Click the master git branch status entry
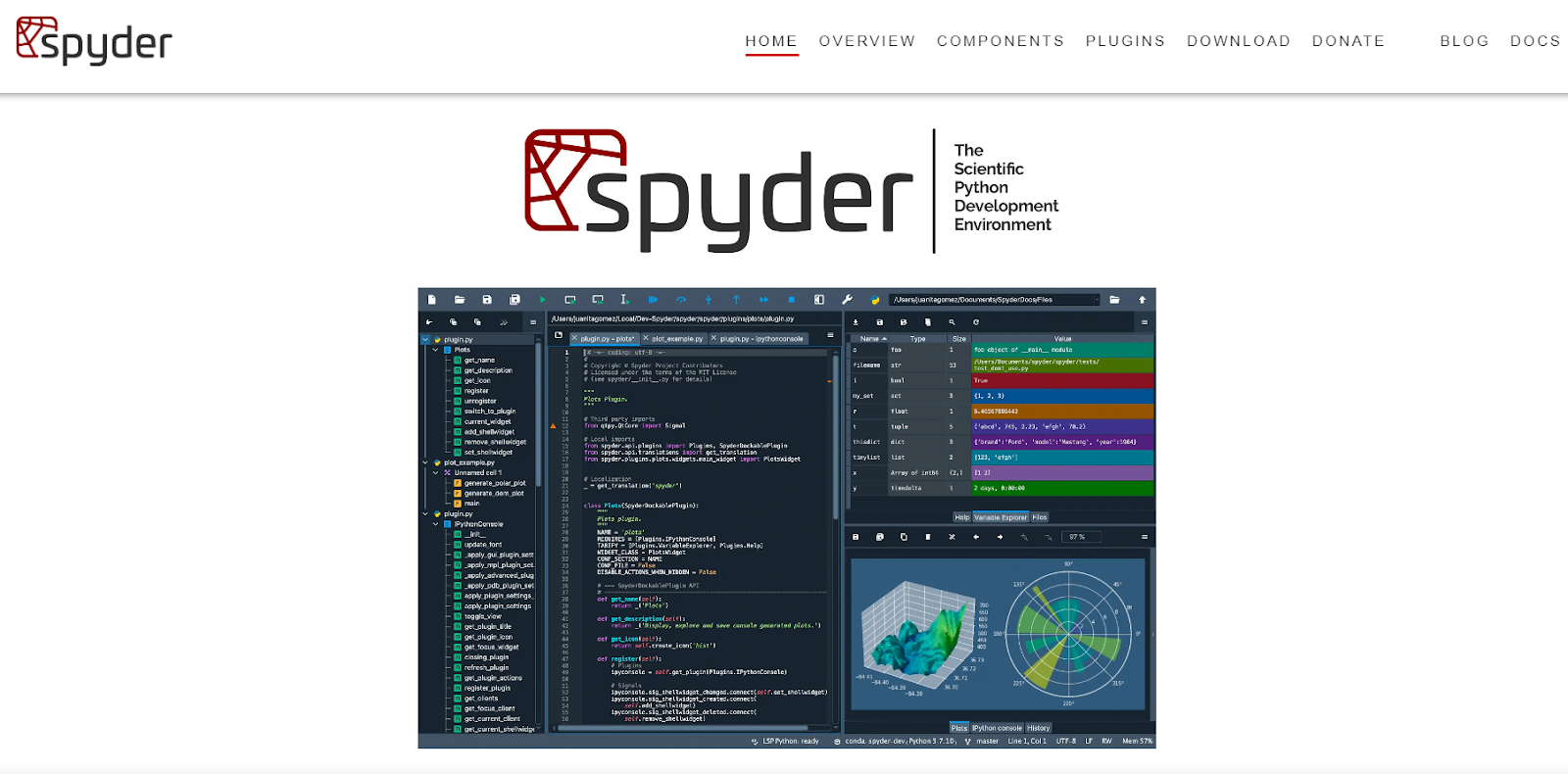Viewport: 1568px width, 774px height. click(x=982, y=742)
